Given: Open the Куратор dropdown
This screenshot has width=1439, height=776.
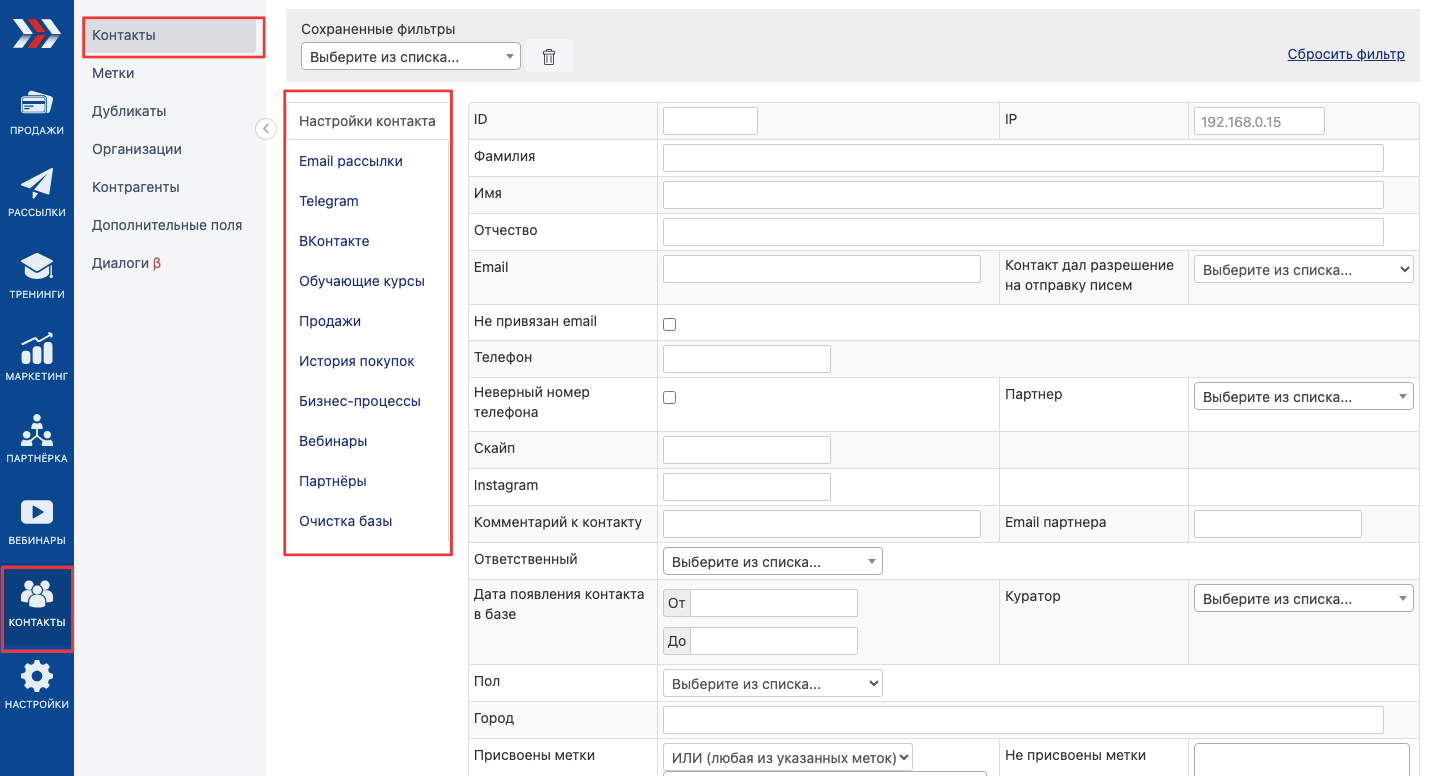Looking at the screenshot, I should click(x=1304, y=599).
